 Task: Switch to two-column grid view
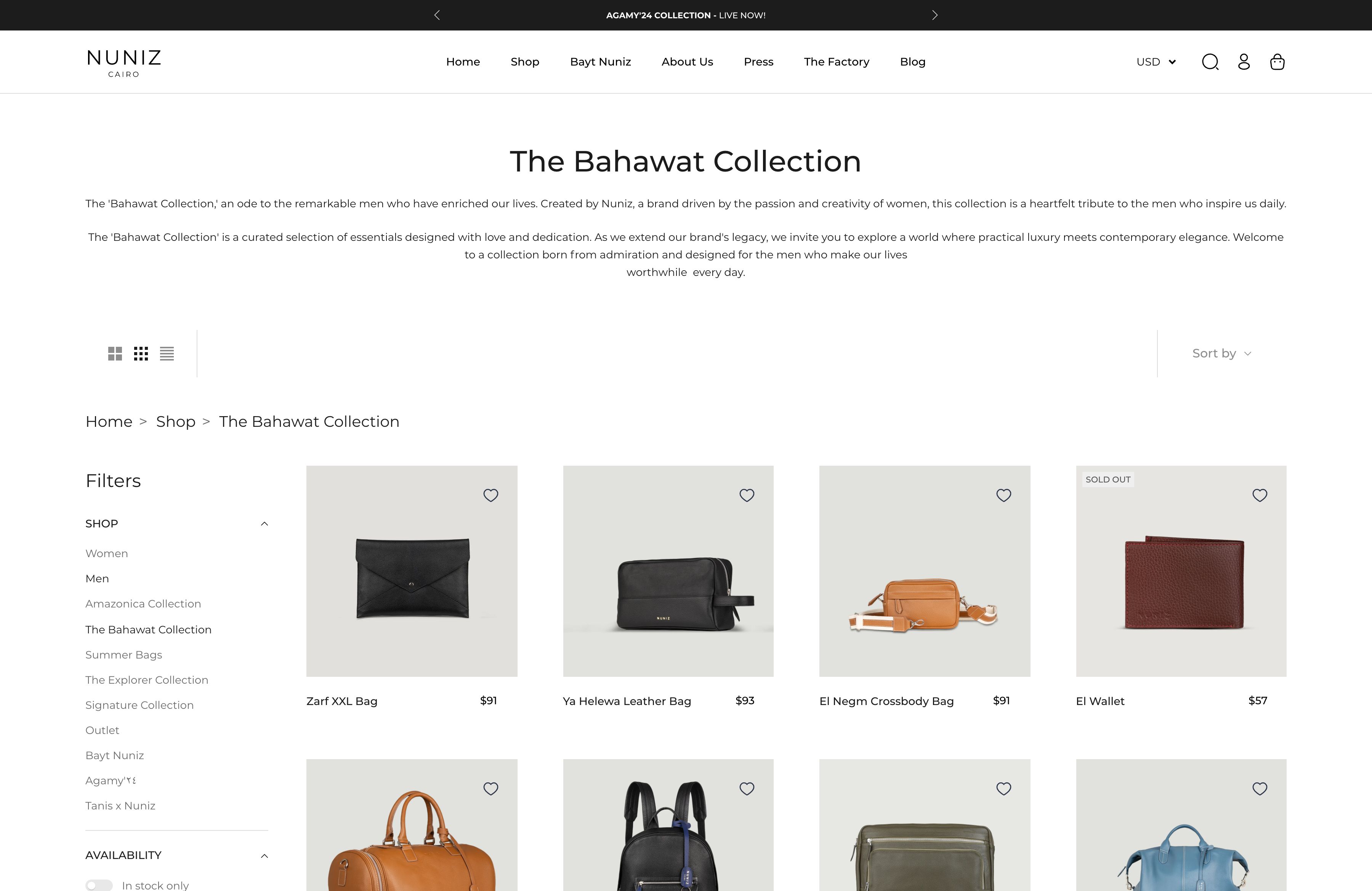pyautogui.click(x=115, y=353)
